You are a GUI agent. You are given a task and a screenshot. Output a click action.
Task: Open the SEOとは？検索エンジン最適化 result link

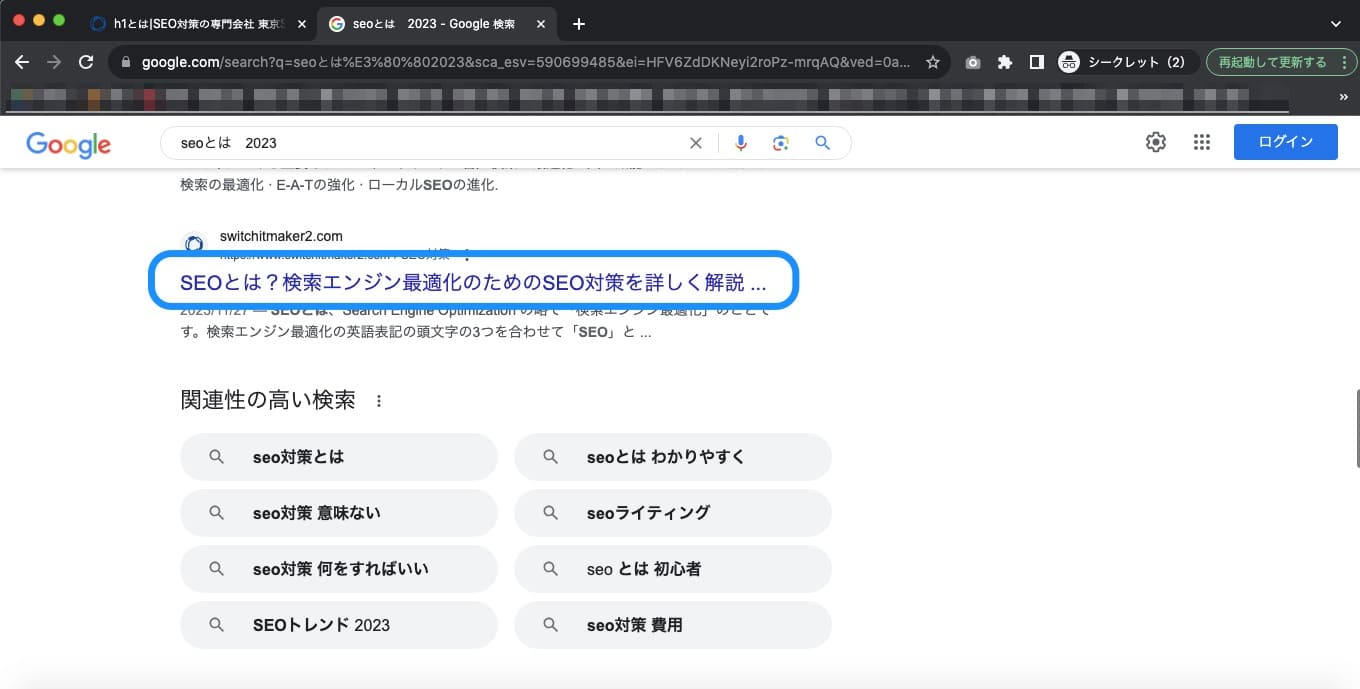pos(472,283)
